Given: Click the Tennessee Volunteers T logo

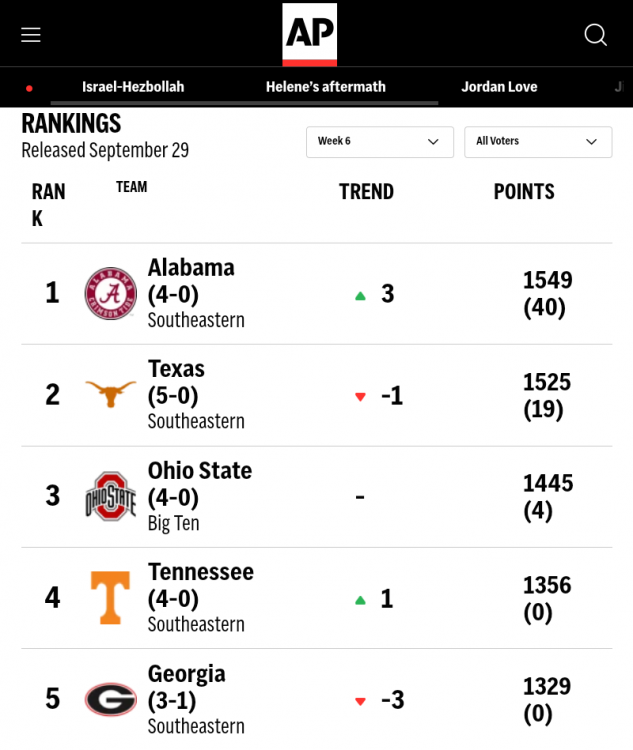Looking at the screenshot, I should [110, 598].
